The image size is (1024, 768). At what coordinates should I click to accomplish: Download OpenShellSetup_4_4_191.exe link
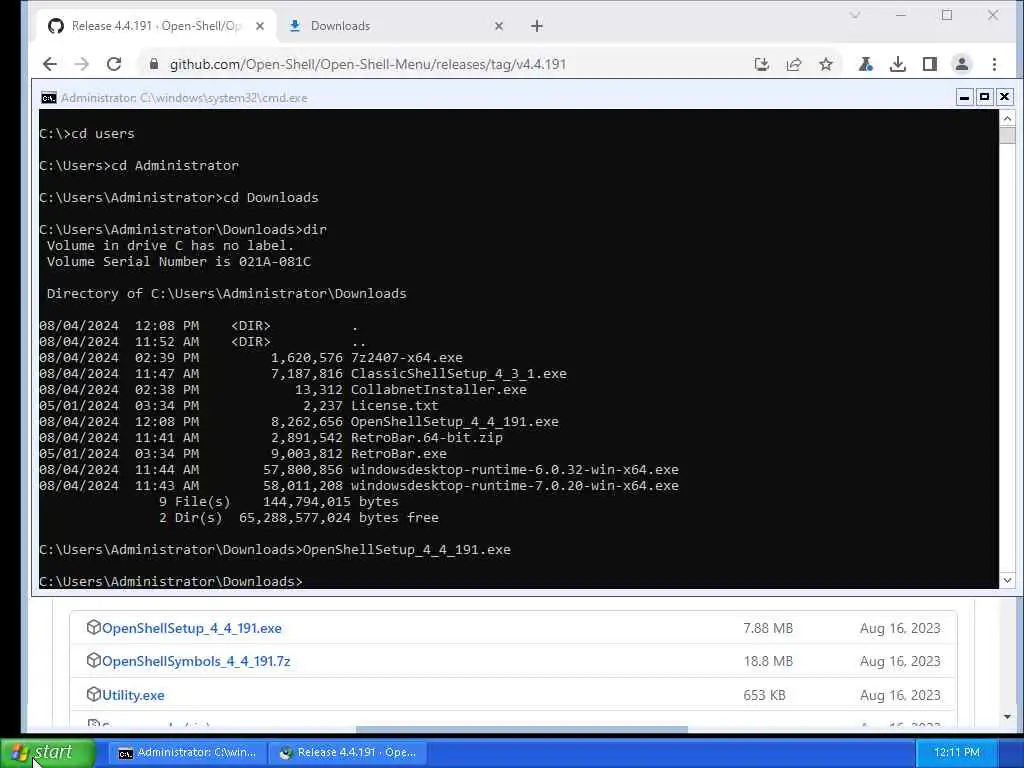[192, 628]
